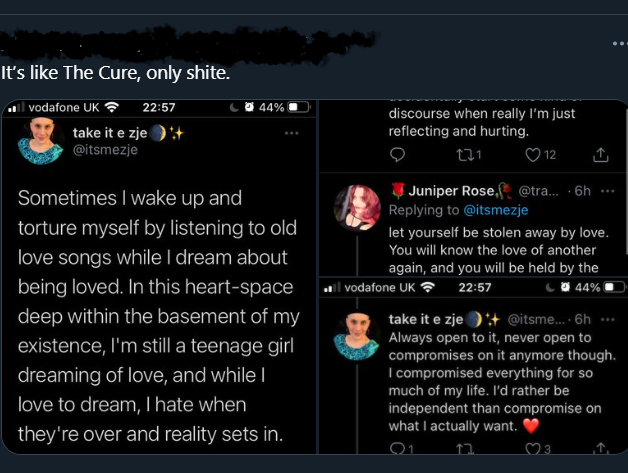Image resolution: width=628 pixels, height=473 pixels.
Task: Click the reply icon under the reflecting and hurting tweet
Action: 397,154
